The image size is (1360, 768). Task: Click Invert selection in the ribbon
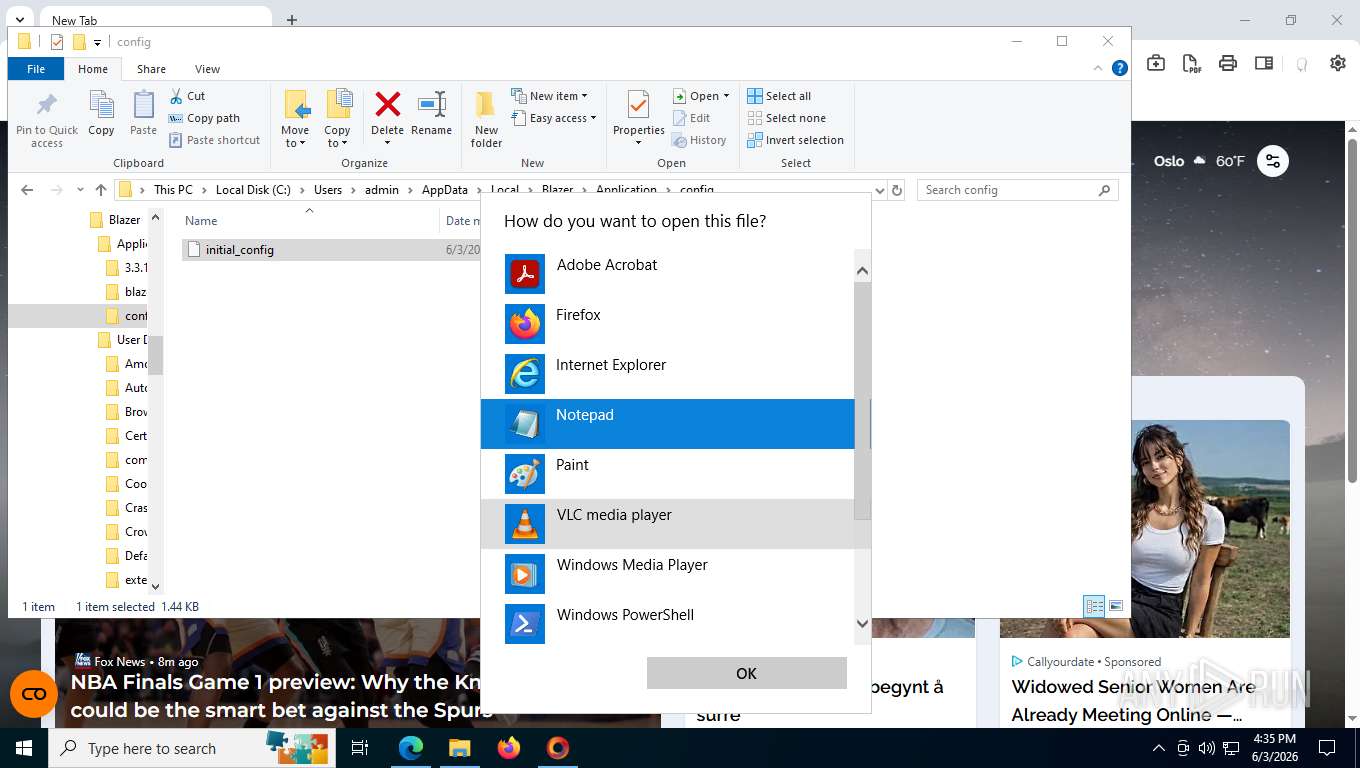[795, 140]
